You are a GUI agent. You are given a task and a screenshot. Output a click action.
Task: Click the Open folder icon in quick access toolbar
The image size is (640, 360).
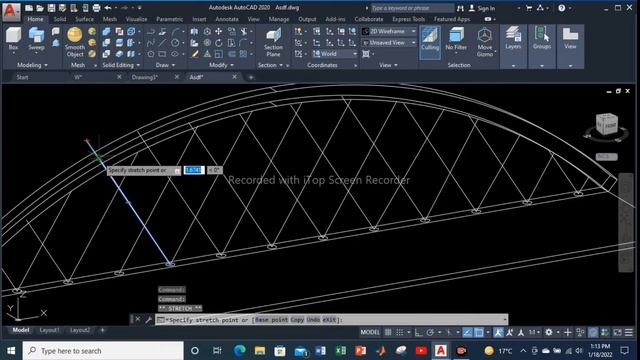click(40, 8)
